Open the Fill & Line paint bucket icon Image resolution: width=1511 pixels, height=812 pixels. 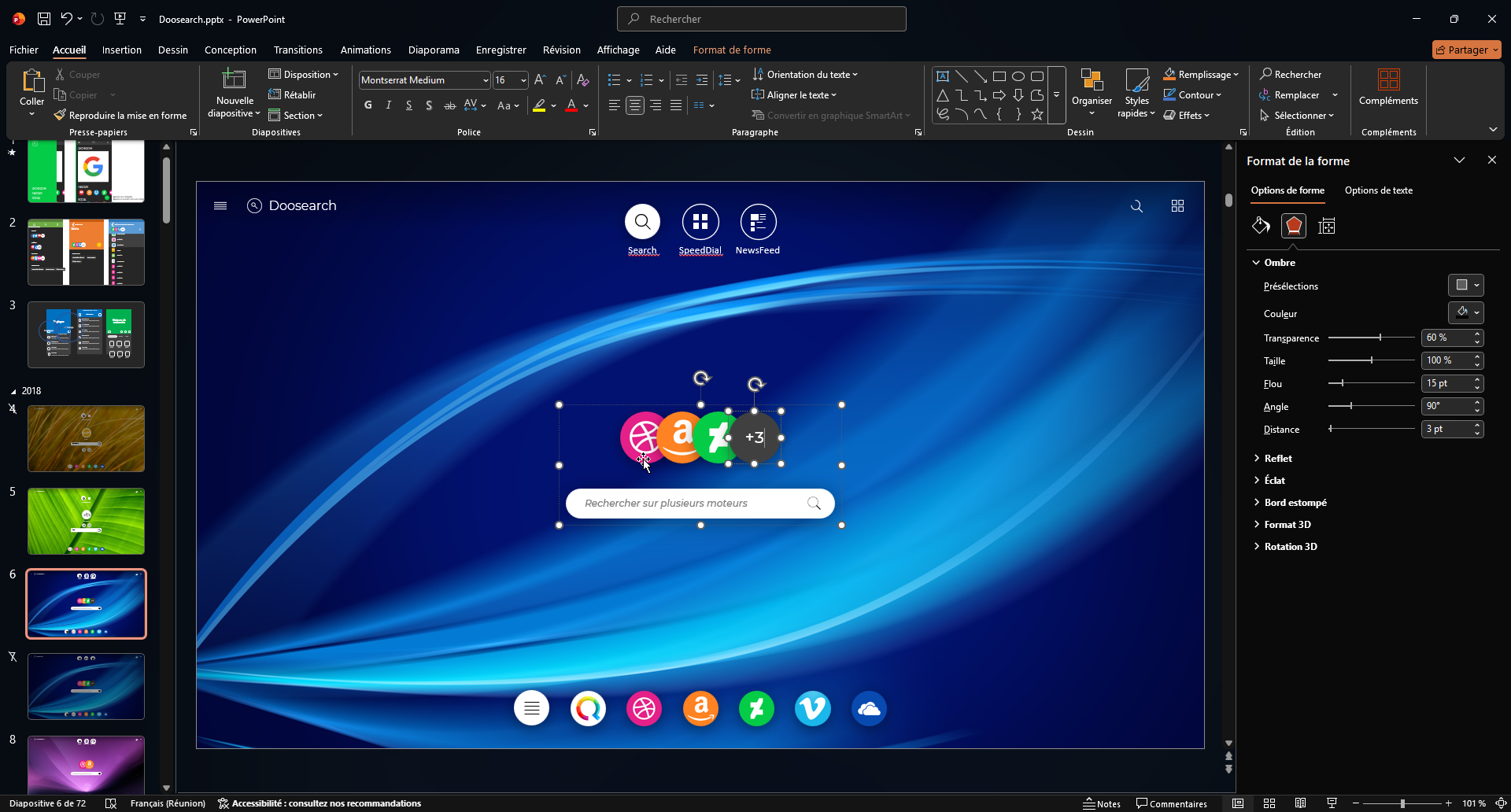[1261, 227]
